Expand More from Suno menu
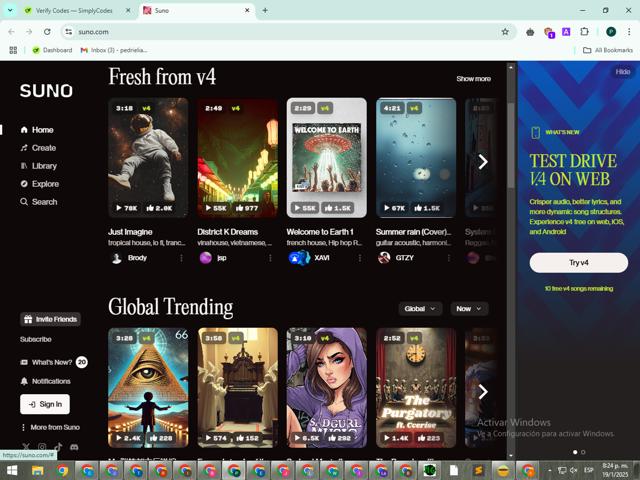The width and height of the screenshot is (640, 480). click(x=50, y=427)
